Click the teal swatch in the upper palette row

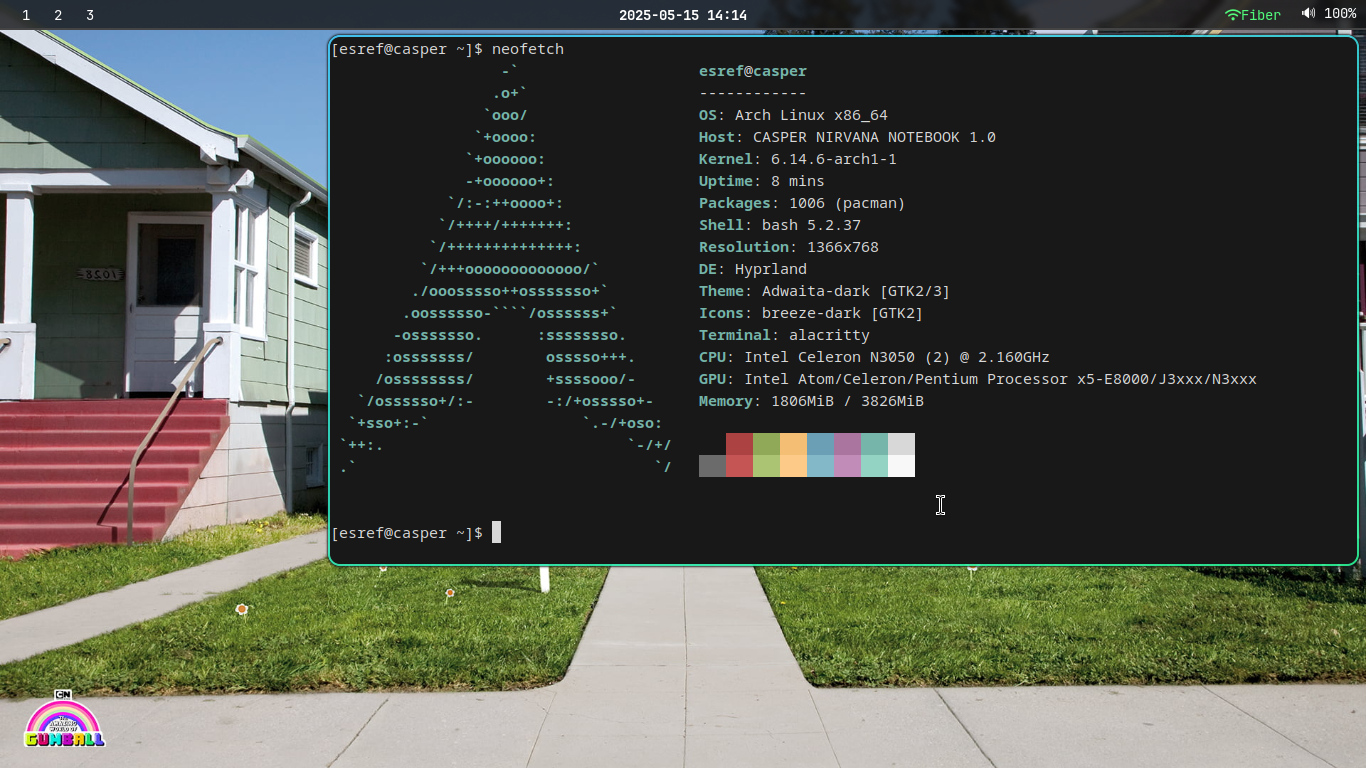click(x=874, y=444)
